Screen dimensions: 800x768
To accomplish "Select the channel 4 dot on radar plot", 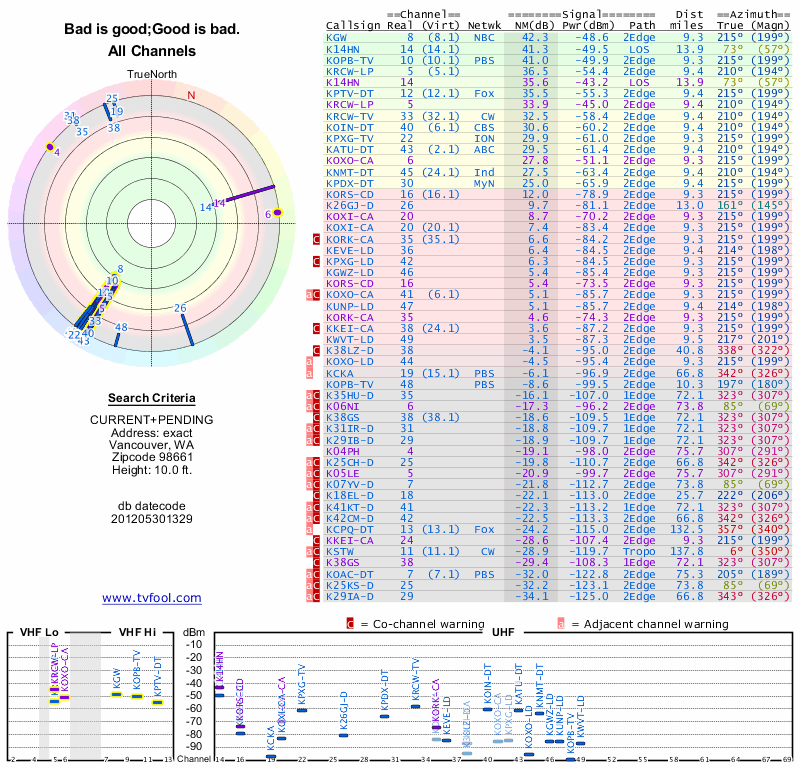I will click(49, 147).
